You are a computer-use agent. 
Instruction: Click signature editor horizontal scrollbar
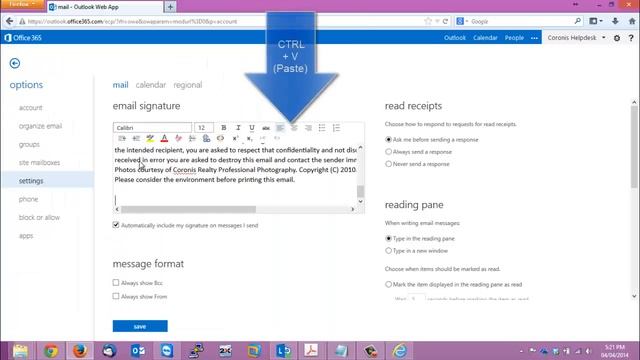tap(188, 209)
